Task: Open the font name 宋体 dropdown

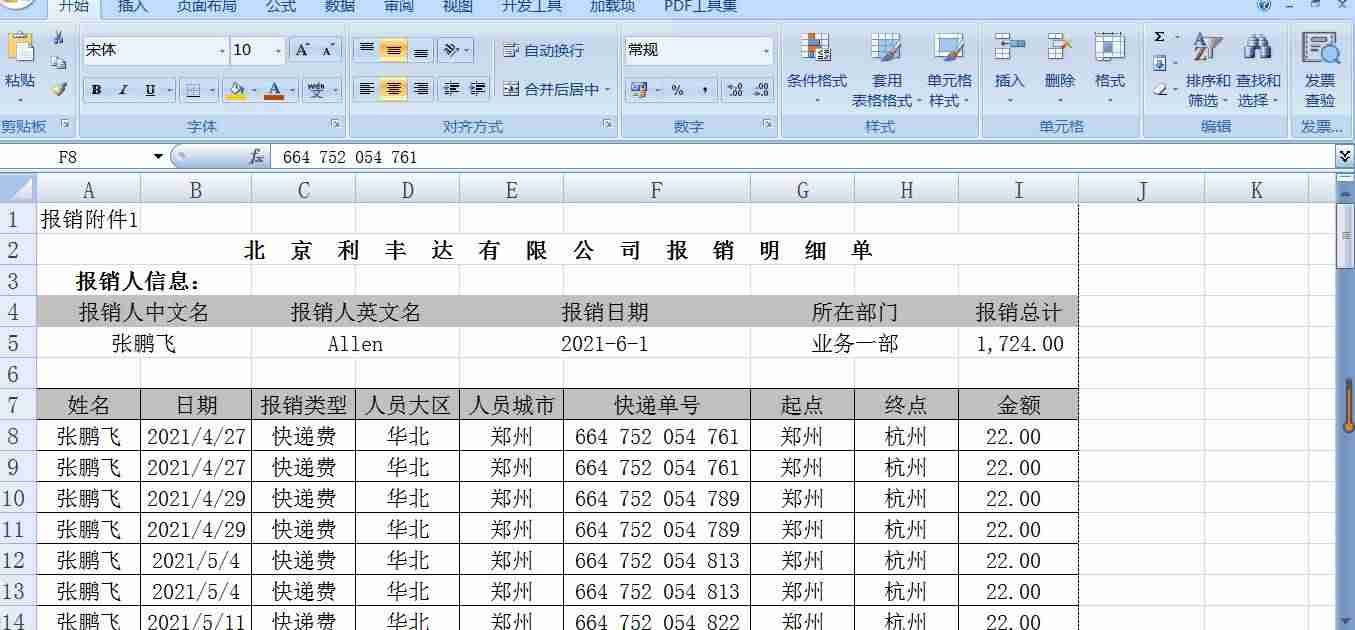Action: [x=222, y=50]
